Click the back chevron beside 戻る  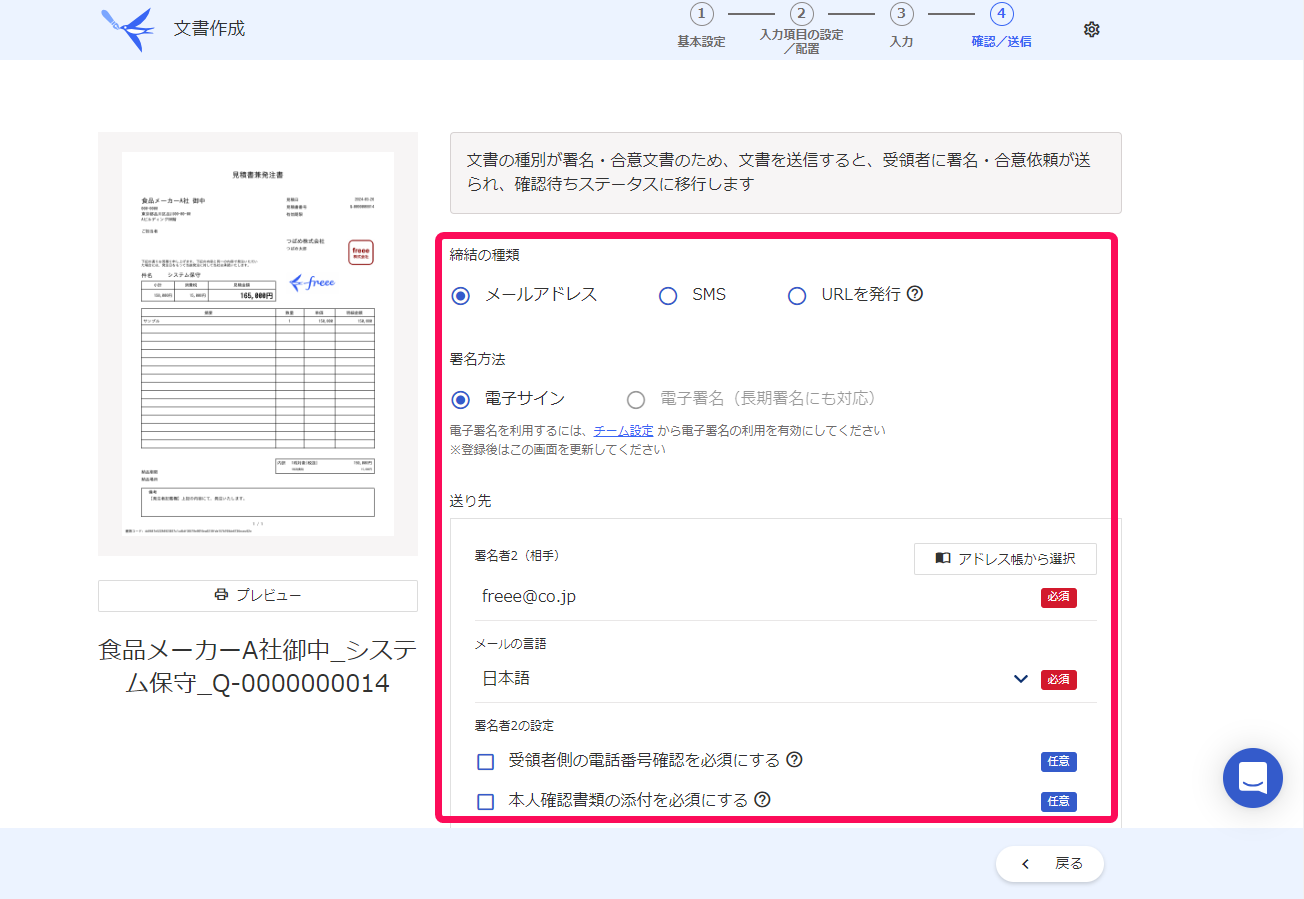[x=1025, y=864]
